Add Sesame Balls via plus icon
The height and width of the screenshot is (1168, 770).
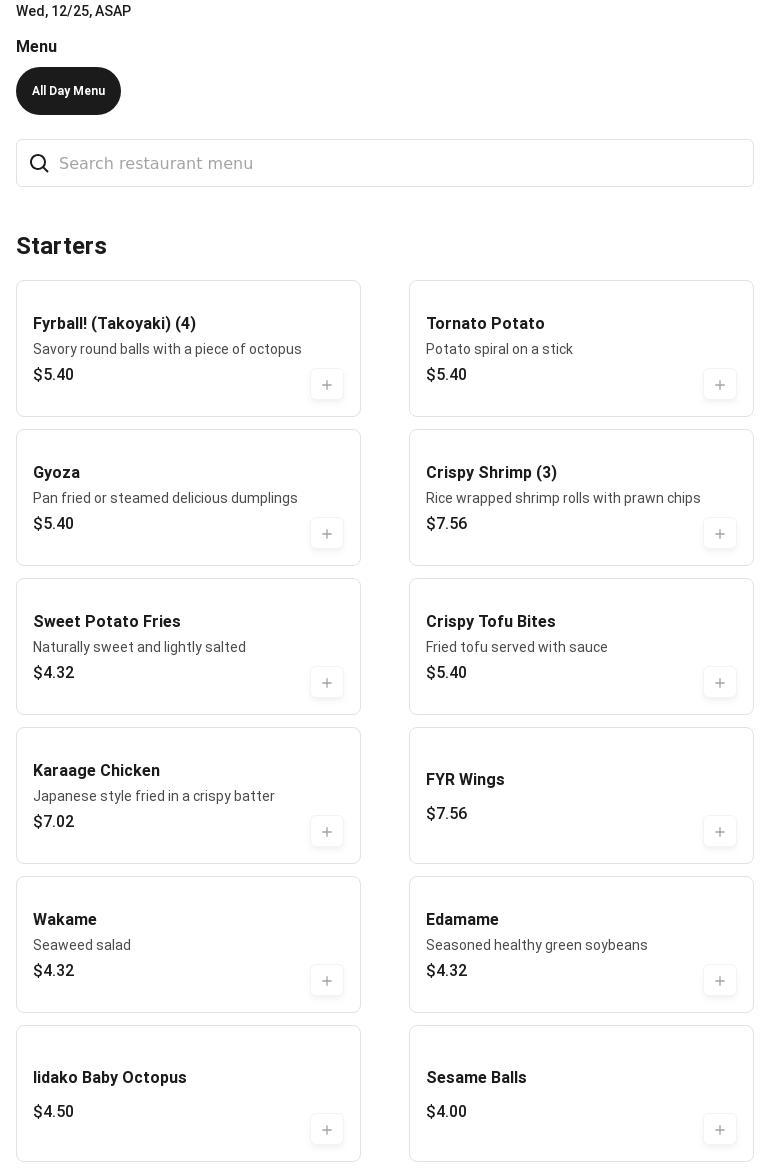coord(719,1130)
